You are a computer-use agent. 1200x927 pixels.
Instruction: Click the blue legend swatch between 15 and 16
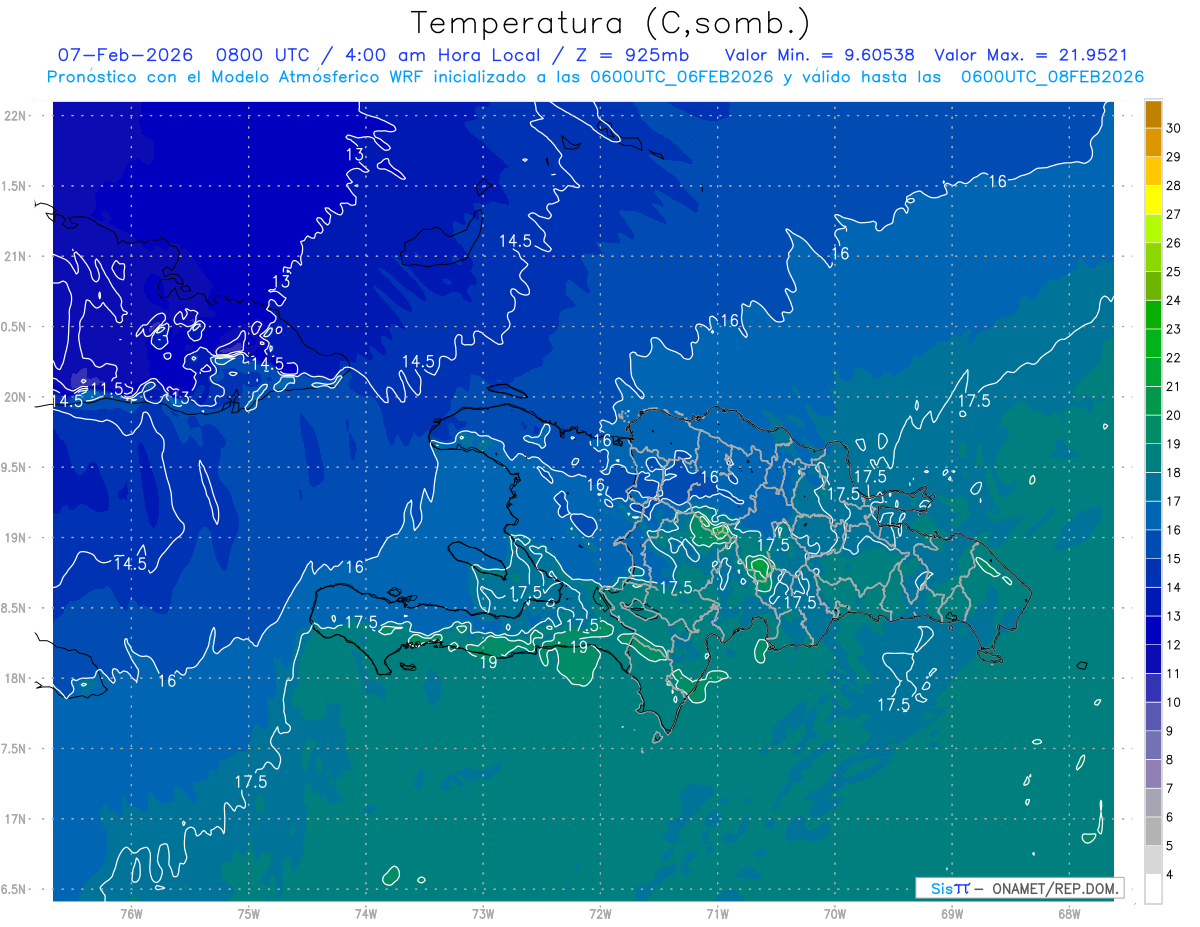coord(1153,544)
